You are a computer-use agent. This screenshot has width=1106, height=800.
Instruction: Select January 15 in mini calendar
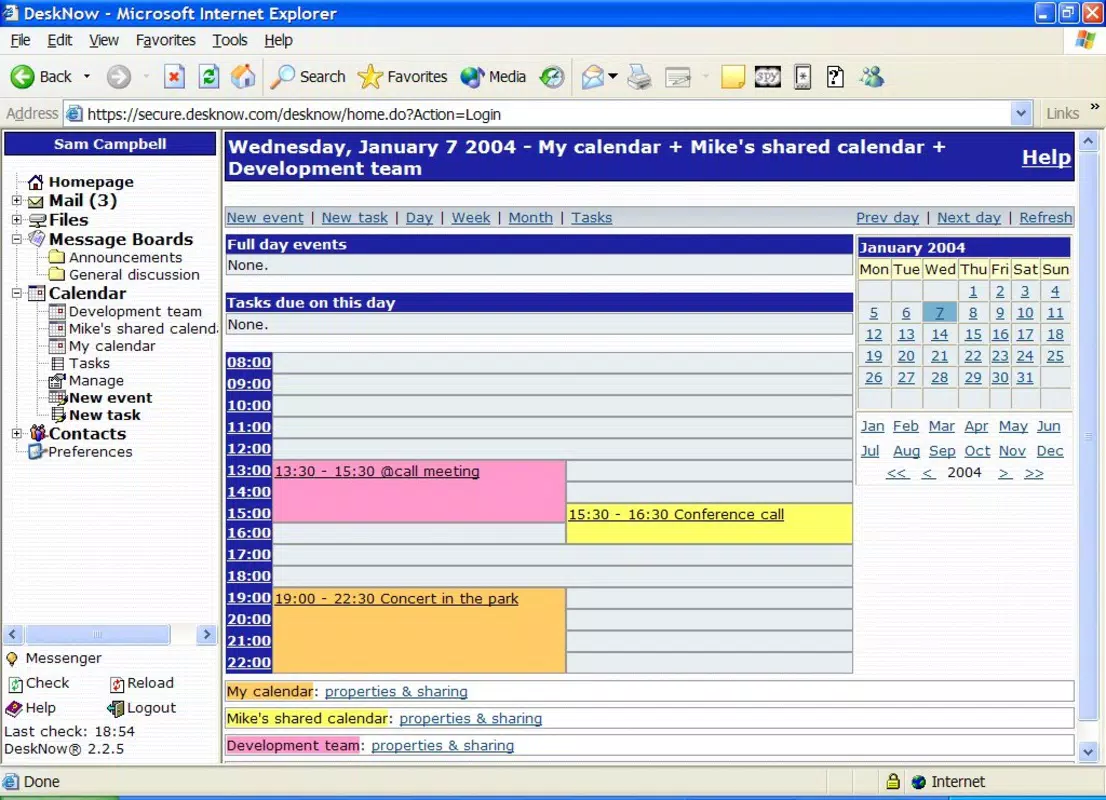point(973,334)
